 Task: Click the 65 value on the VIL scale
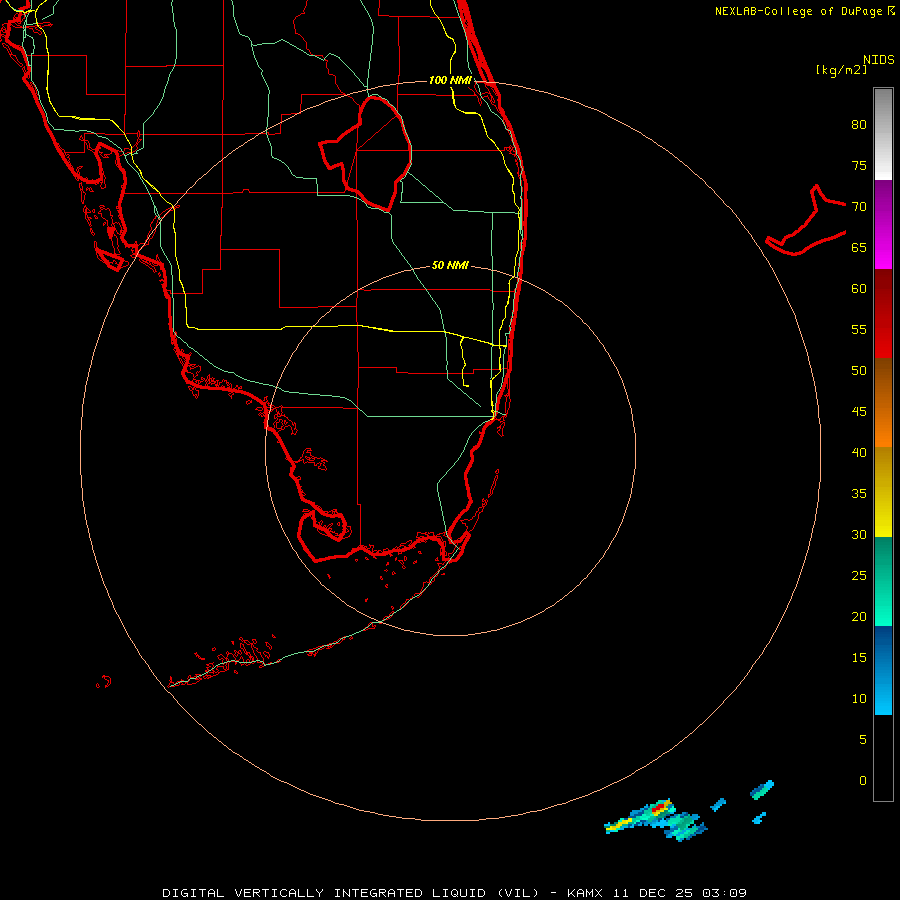(x=859, y=248)
